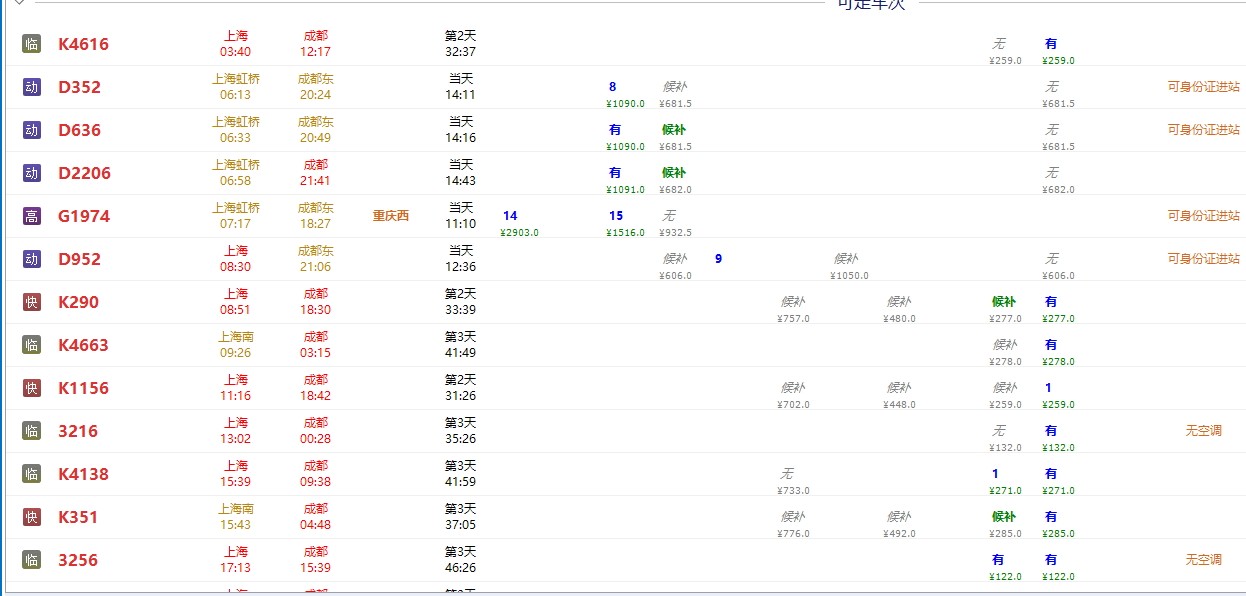Screen dimensions: 1246x596
Task: Click the 快 icon beside K290
Action: 31,302
